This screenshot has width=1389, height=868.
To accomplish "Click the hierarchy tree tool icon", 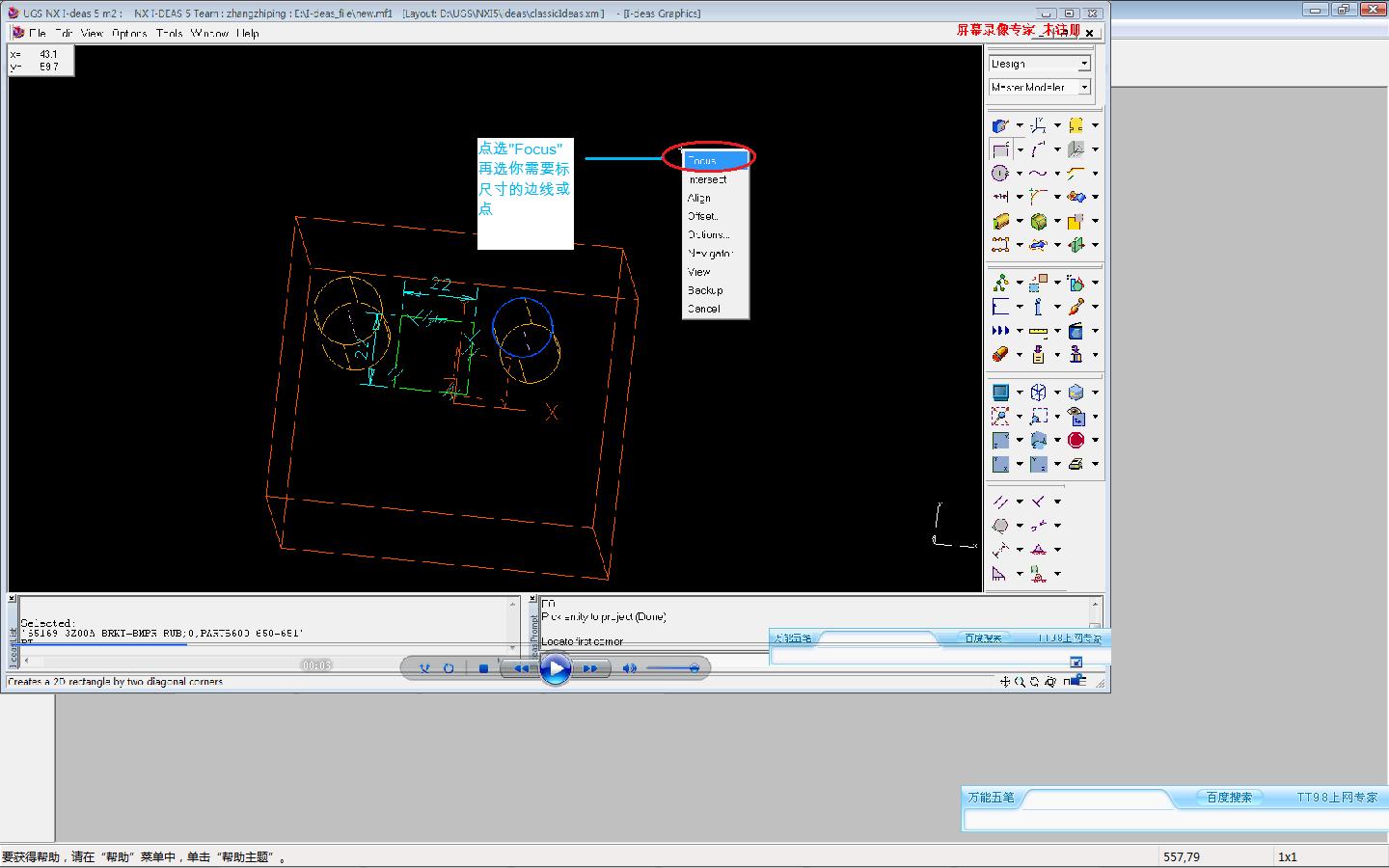I will [1000, 283].
